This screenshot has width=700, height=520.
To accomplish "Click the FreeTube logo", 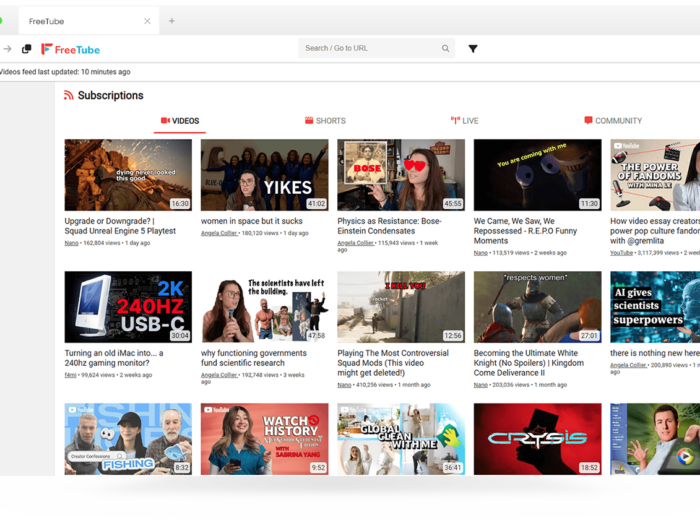I will tap(70, 49).
